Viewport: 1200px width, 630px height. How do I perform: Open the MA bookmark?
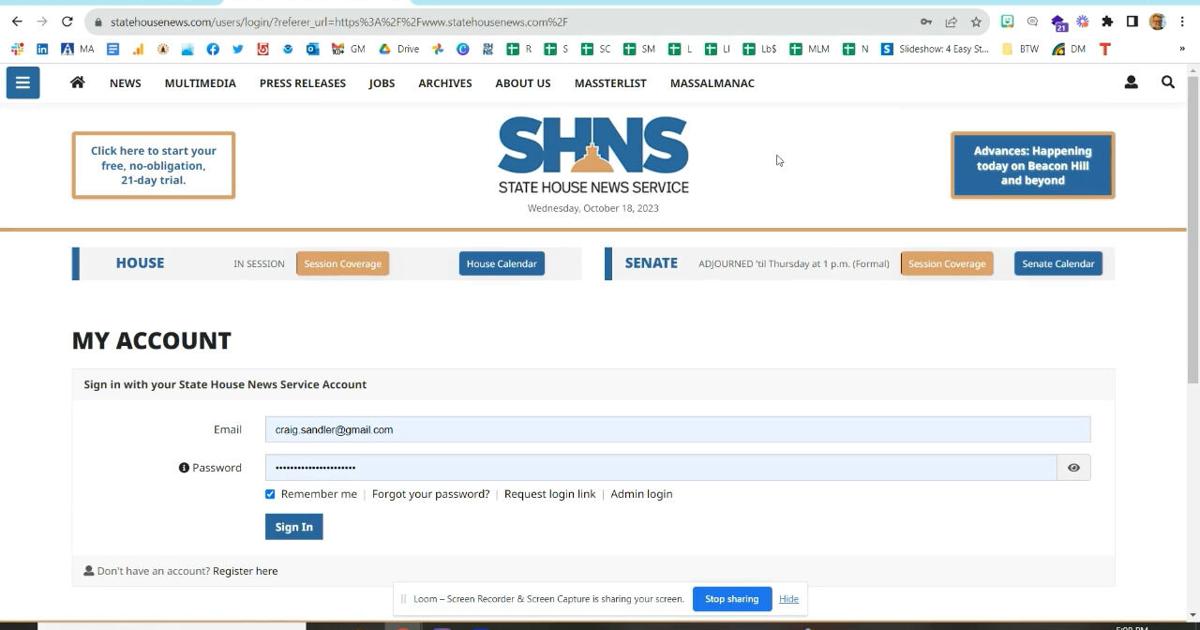click(77, 49)
